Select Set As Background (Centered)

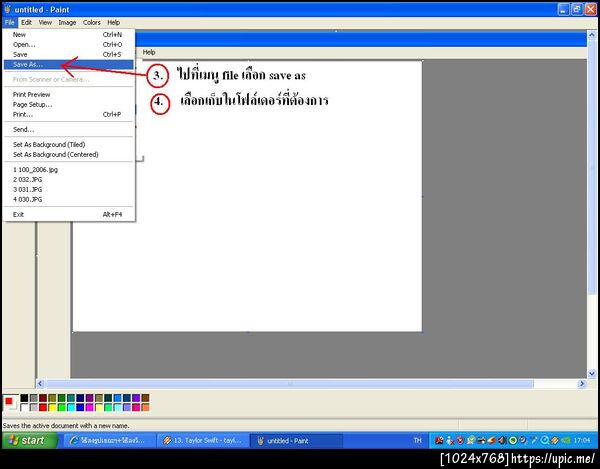tap(69, 155)
